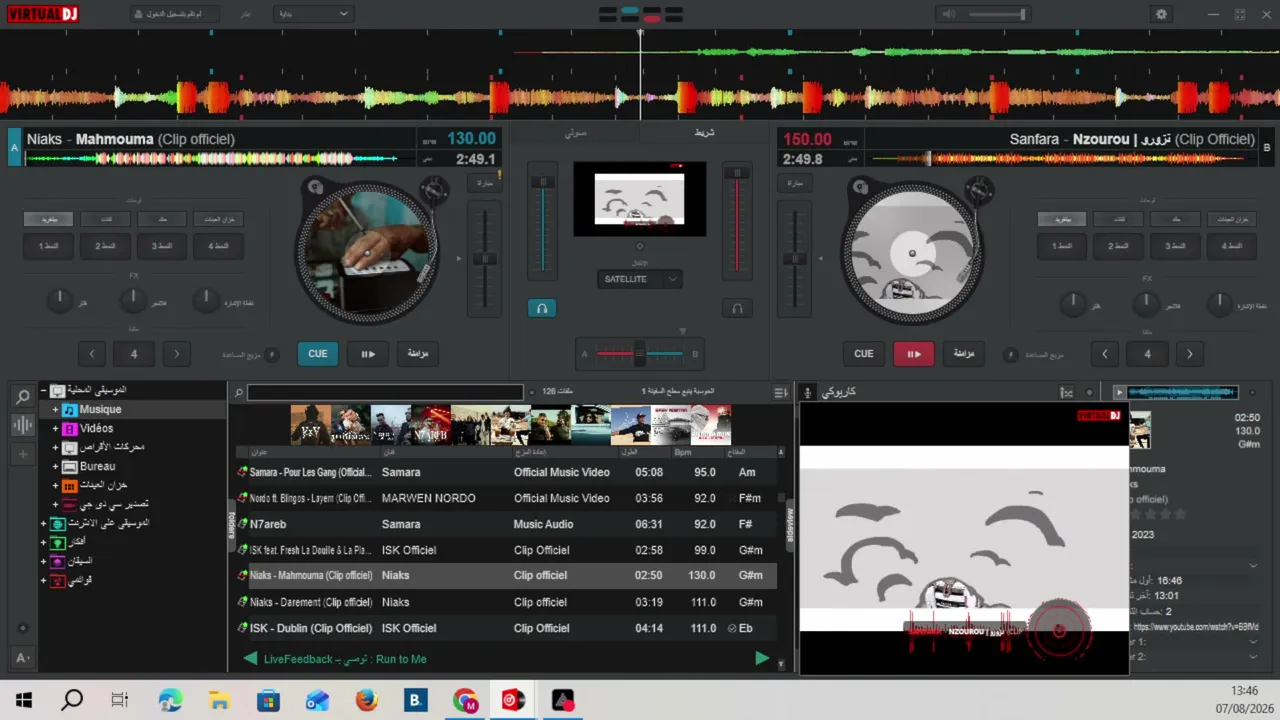Double the loop length on deck B
The height and width of the screenshot is (720, 1280).
pyautogui.click(x=1190, y=353)
